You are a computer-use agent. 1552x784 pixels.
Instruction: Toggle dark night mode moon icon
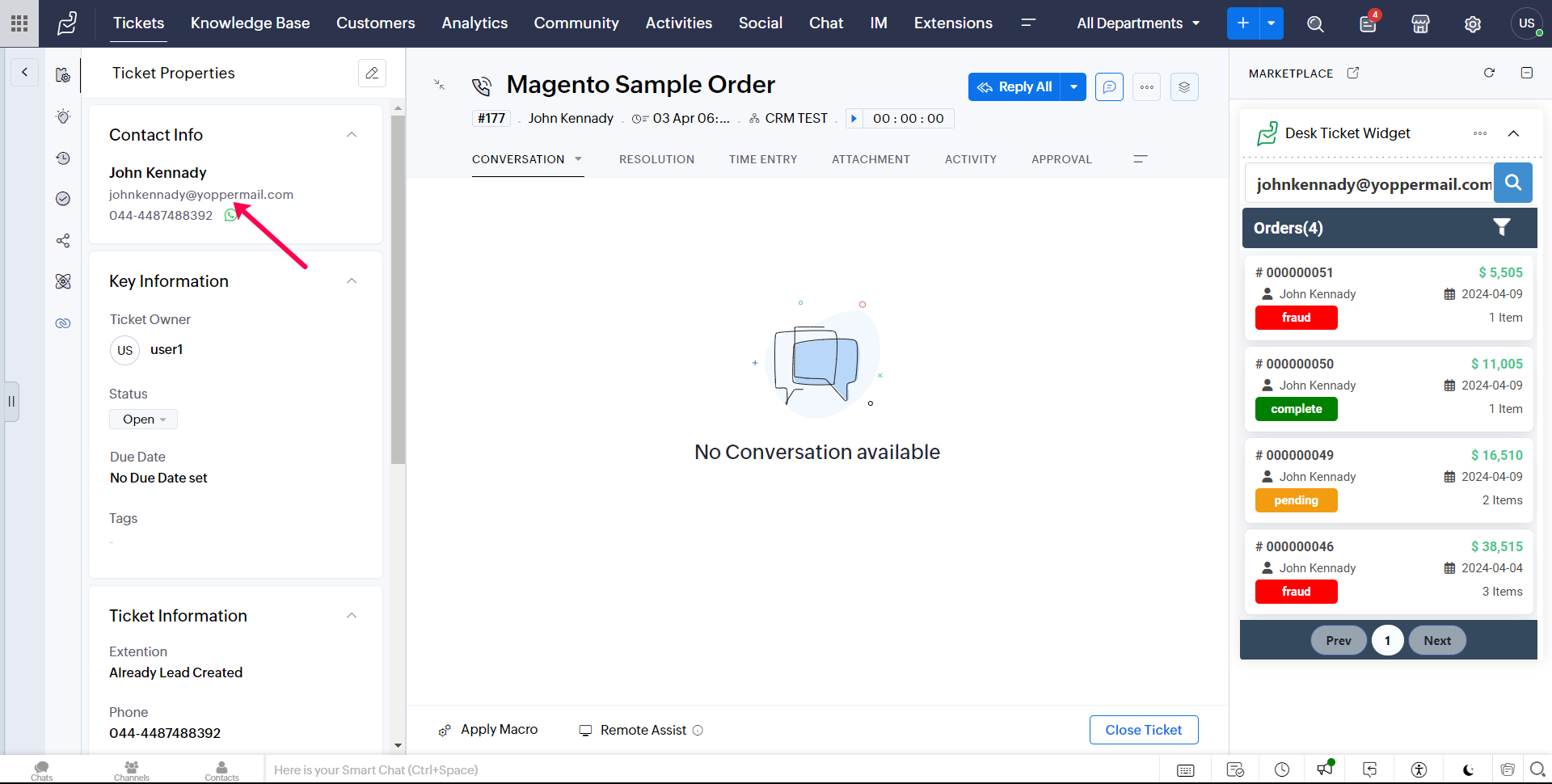pyautogui.click(x=1468, y=769)
